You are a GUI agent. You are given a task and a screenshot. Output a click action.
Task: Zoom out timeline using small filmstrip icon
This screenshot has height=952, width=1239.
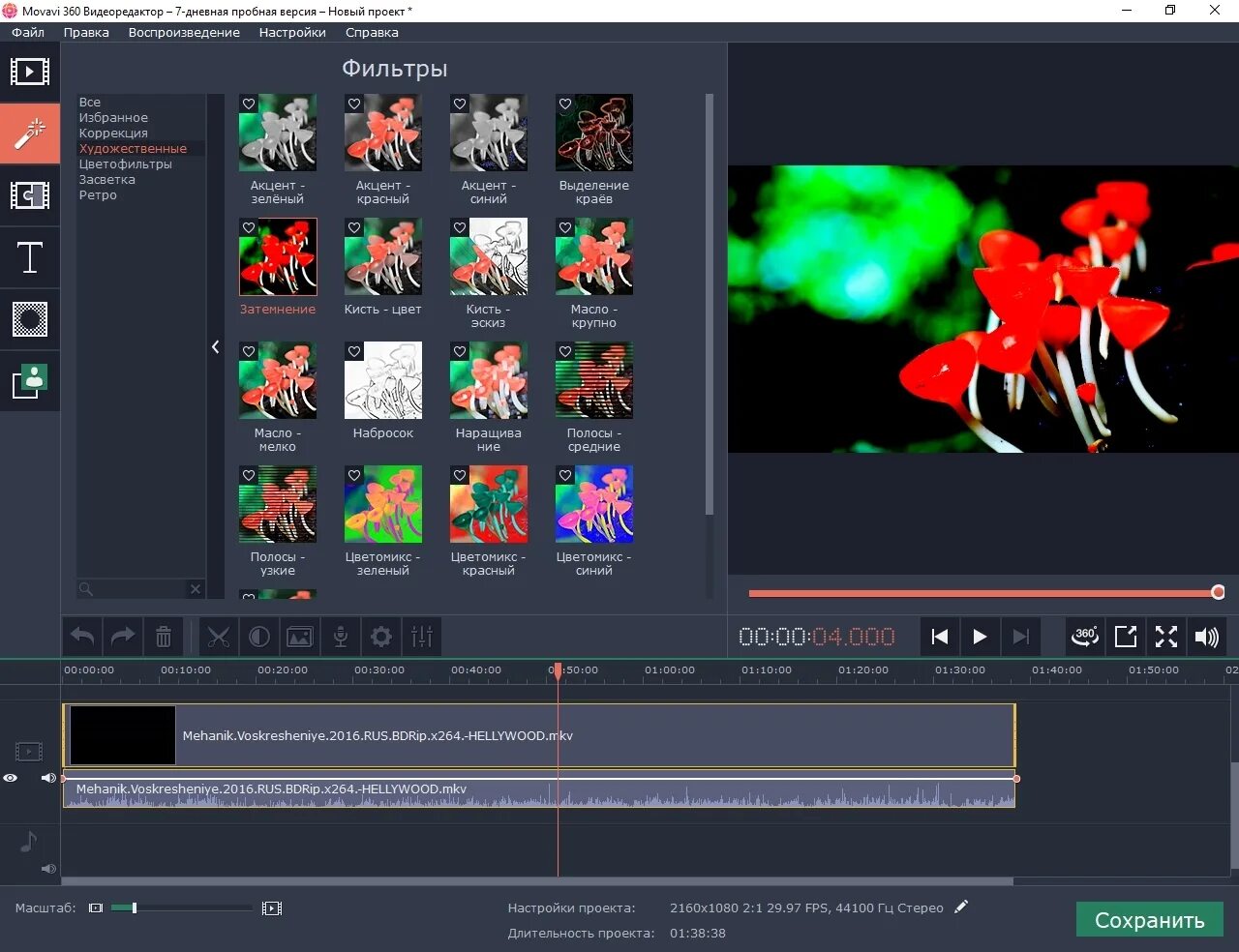tap(96, 908)
